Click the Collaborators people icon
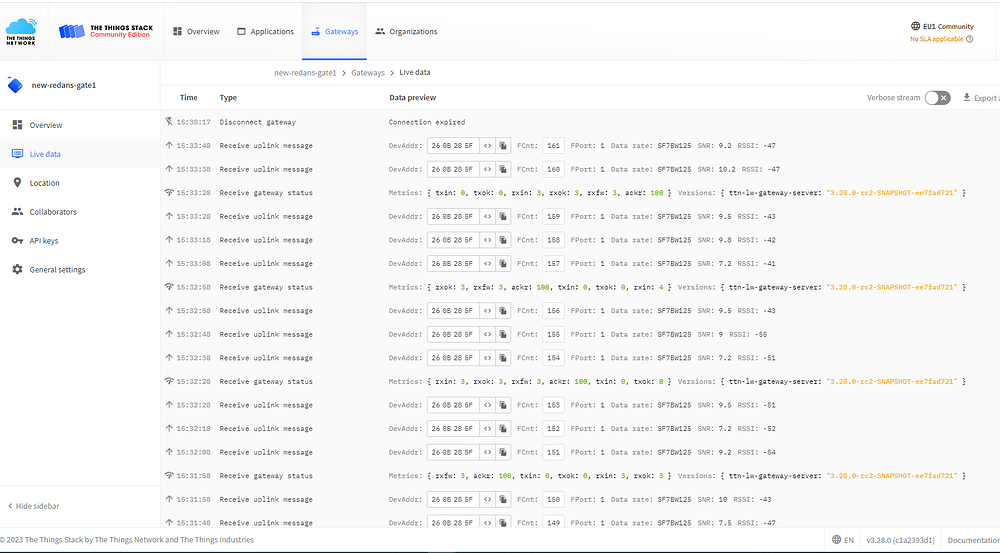Image resolution: width=1000 pixels, height=553 pixels. (x=17, y=211)
